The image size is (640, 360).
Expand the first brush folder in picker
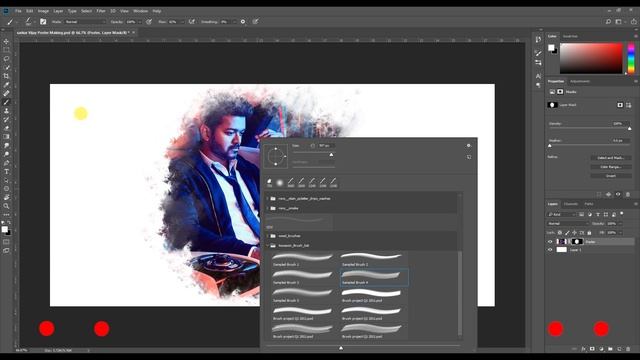click(x=268, y=198)
